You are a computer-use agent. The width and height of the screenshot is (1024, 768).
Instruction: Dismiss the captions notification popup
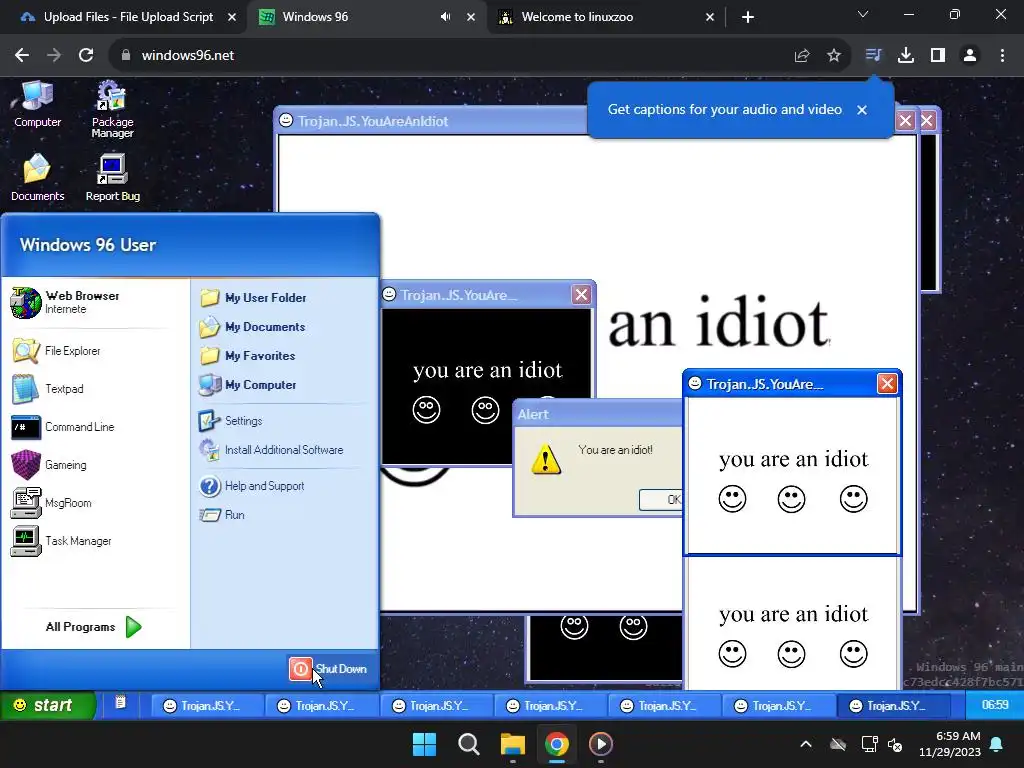click(x=862, y=110)
